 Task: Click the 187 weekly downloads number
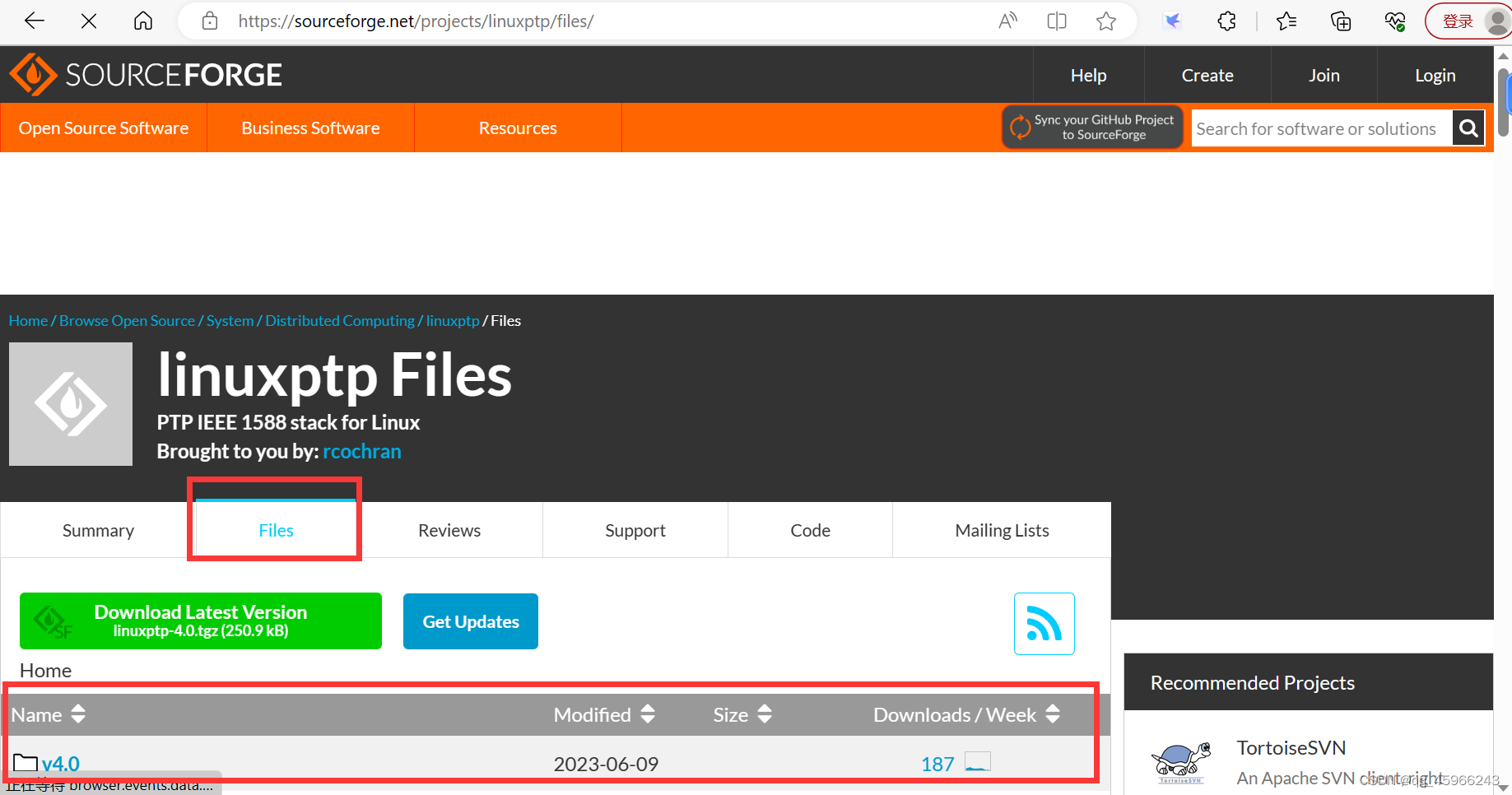[937, 764]
